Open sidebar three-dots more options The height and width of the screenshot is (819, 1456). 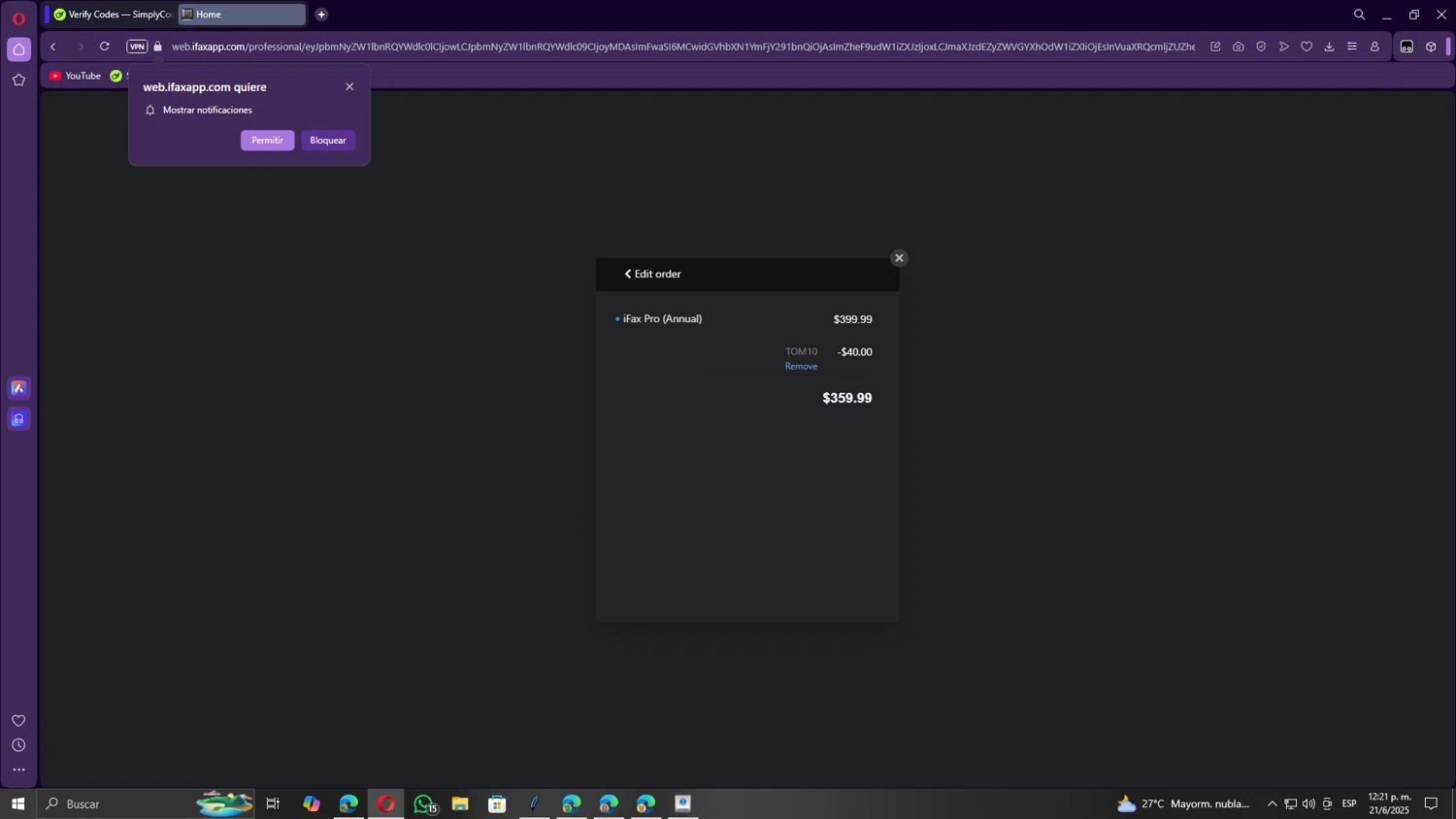(x=18, y=770)
